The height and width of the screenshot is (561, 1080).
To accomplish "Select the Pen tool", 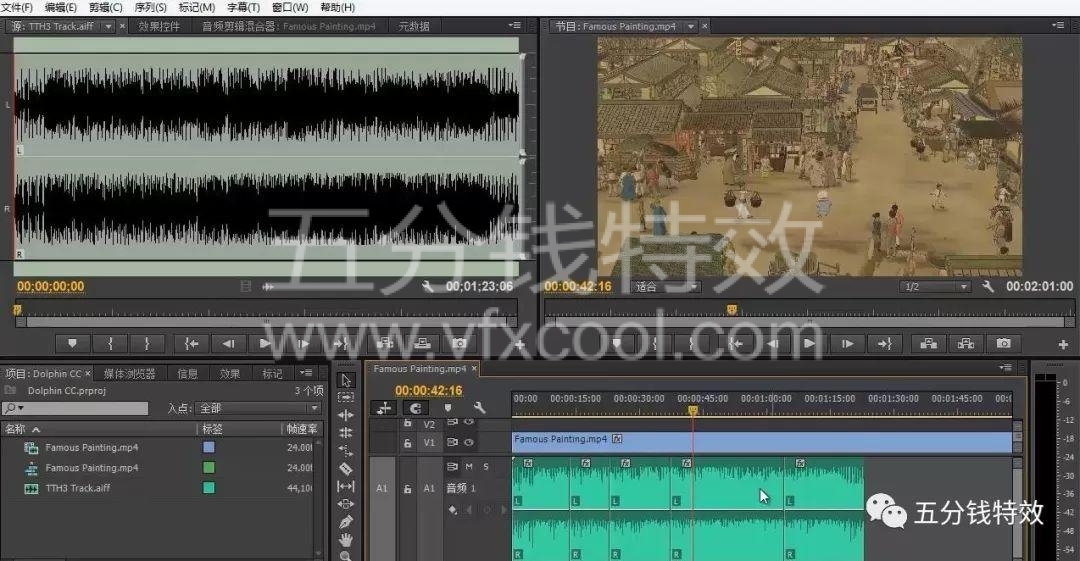I will [346, 522].
